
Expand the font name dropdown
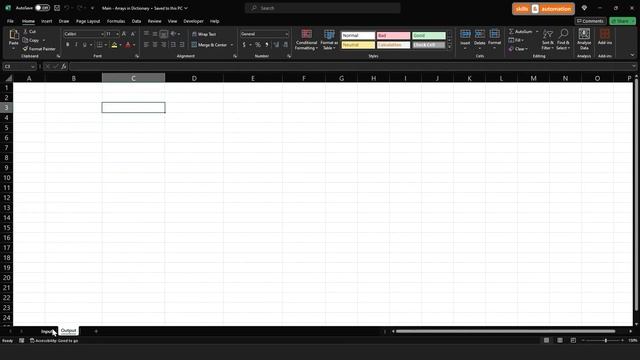click(102, 34)
